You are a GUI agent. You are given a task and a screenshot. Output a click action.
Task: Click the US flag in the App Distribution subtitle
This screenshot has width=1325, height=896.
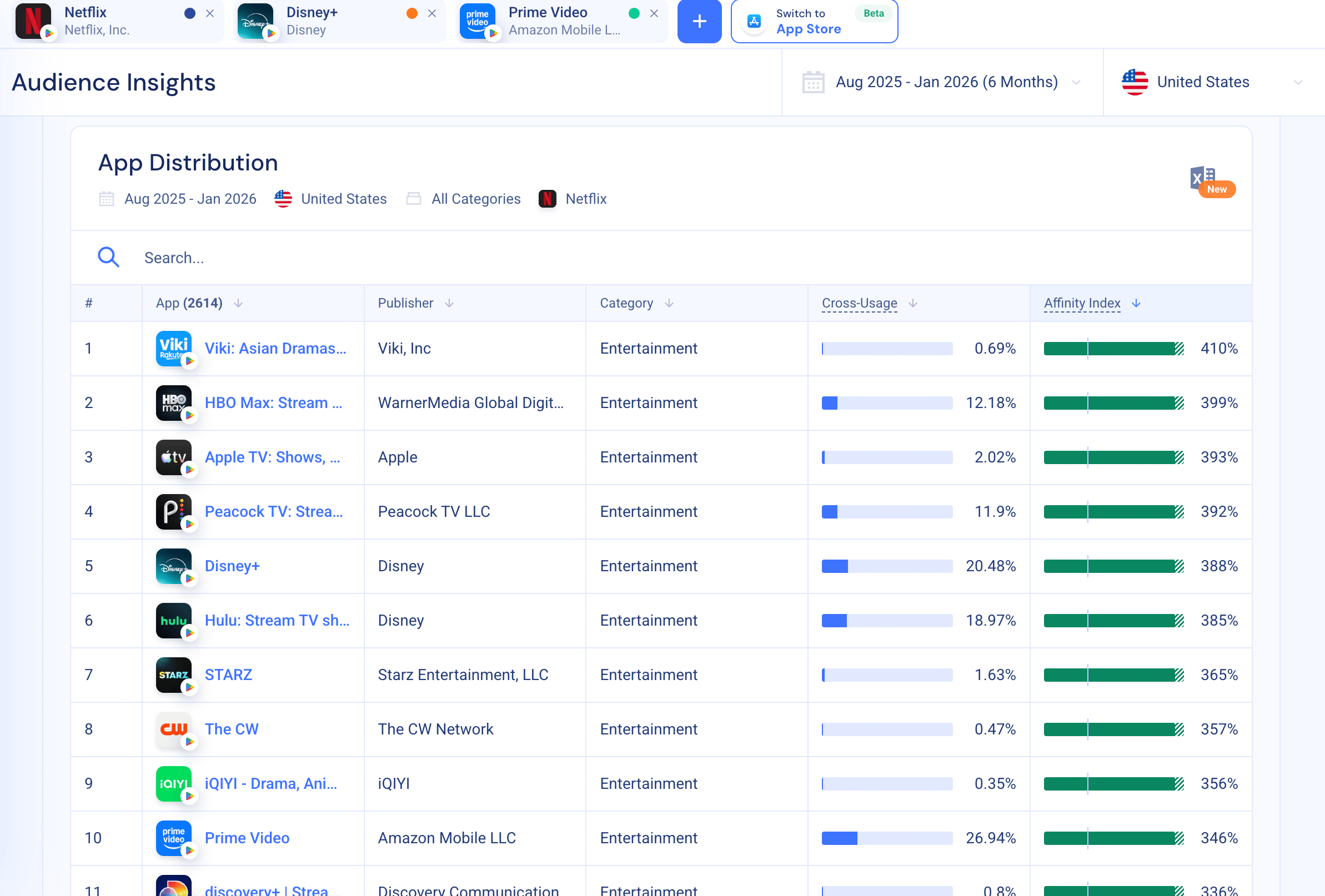point(283,199)
